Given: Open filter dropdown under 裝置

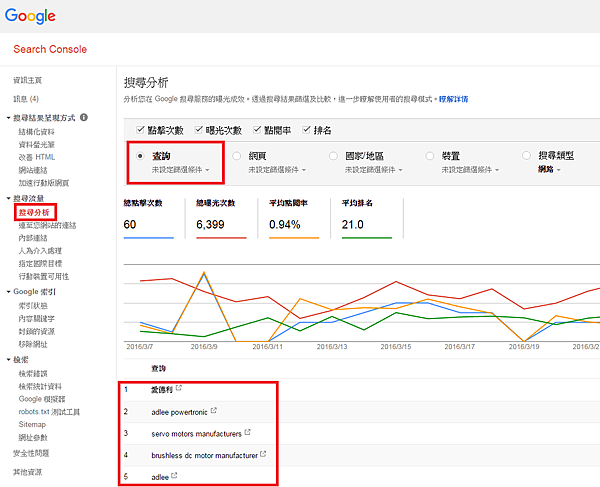Looking at the screenshot, I should [470, 169].
